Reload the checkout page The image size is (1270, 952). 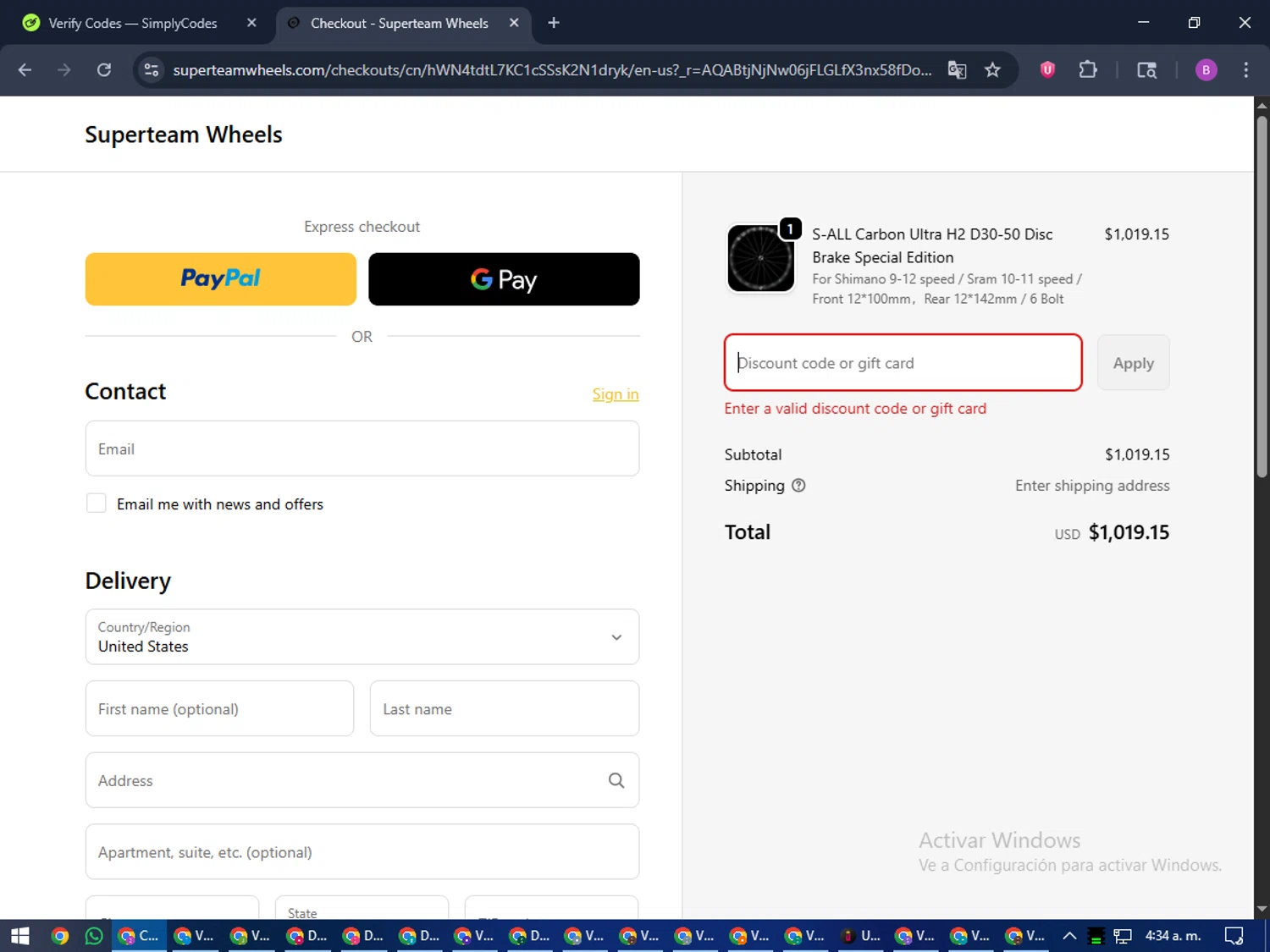(104, 70)
